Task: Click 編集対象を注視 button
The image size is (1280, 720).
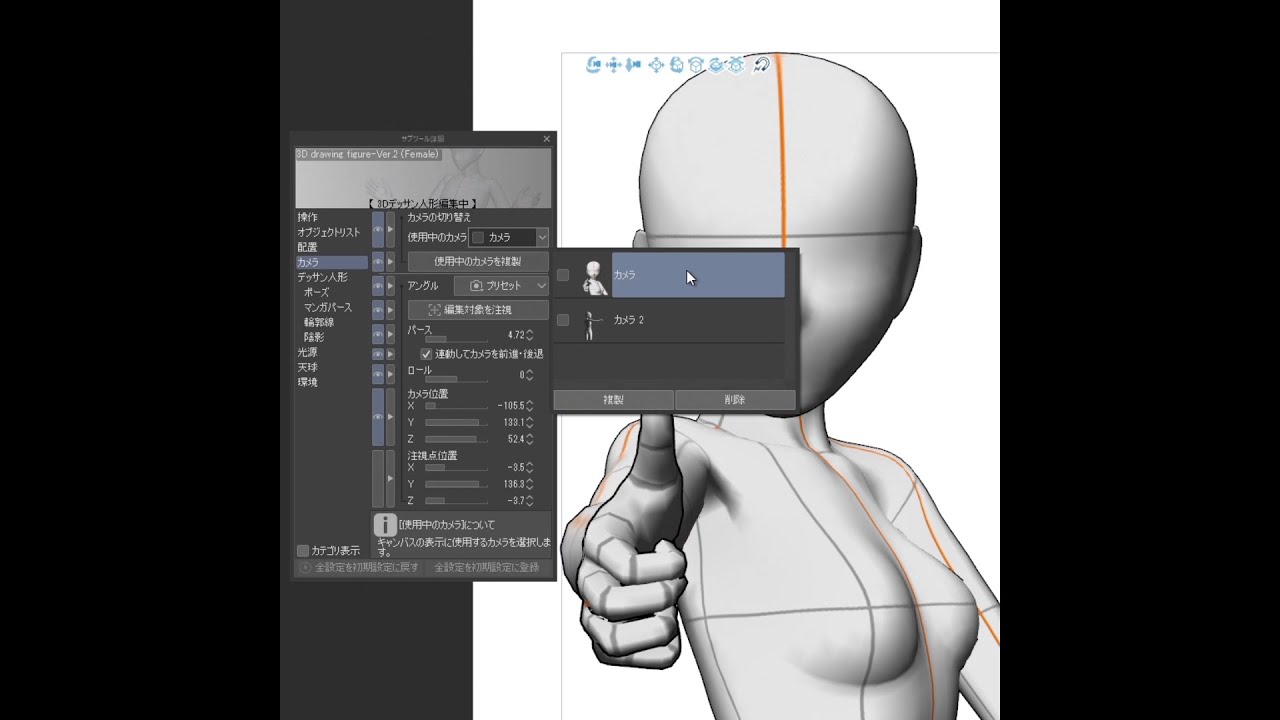Action: (x=478, y=310)
